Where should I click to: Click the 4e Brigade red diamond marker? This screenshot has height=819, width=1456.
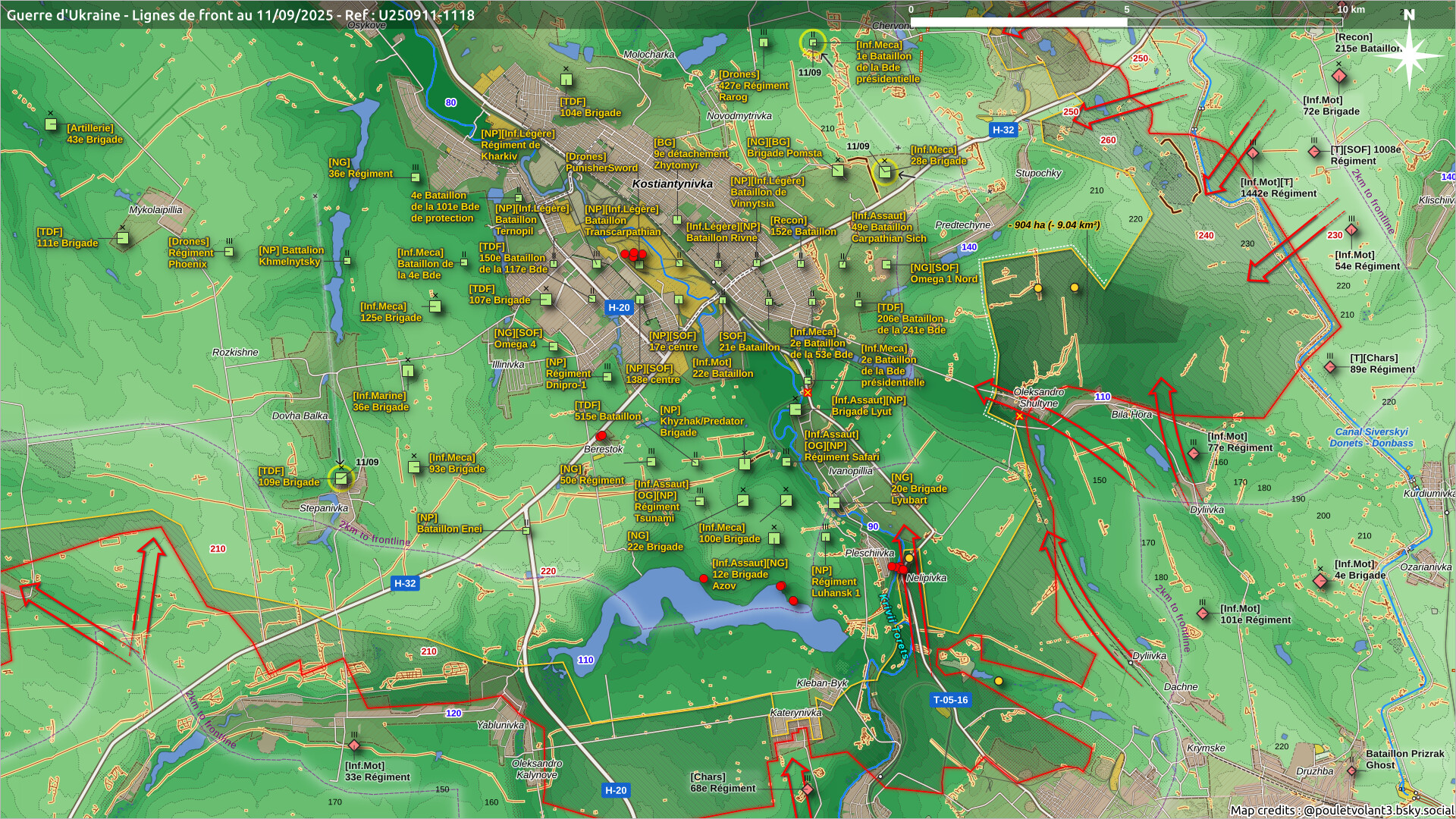coord(1320,580)
